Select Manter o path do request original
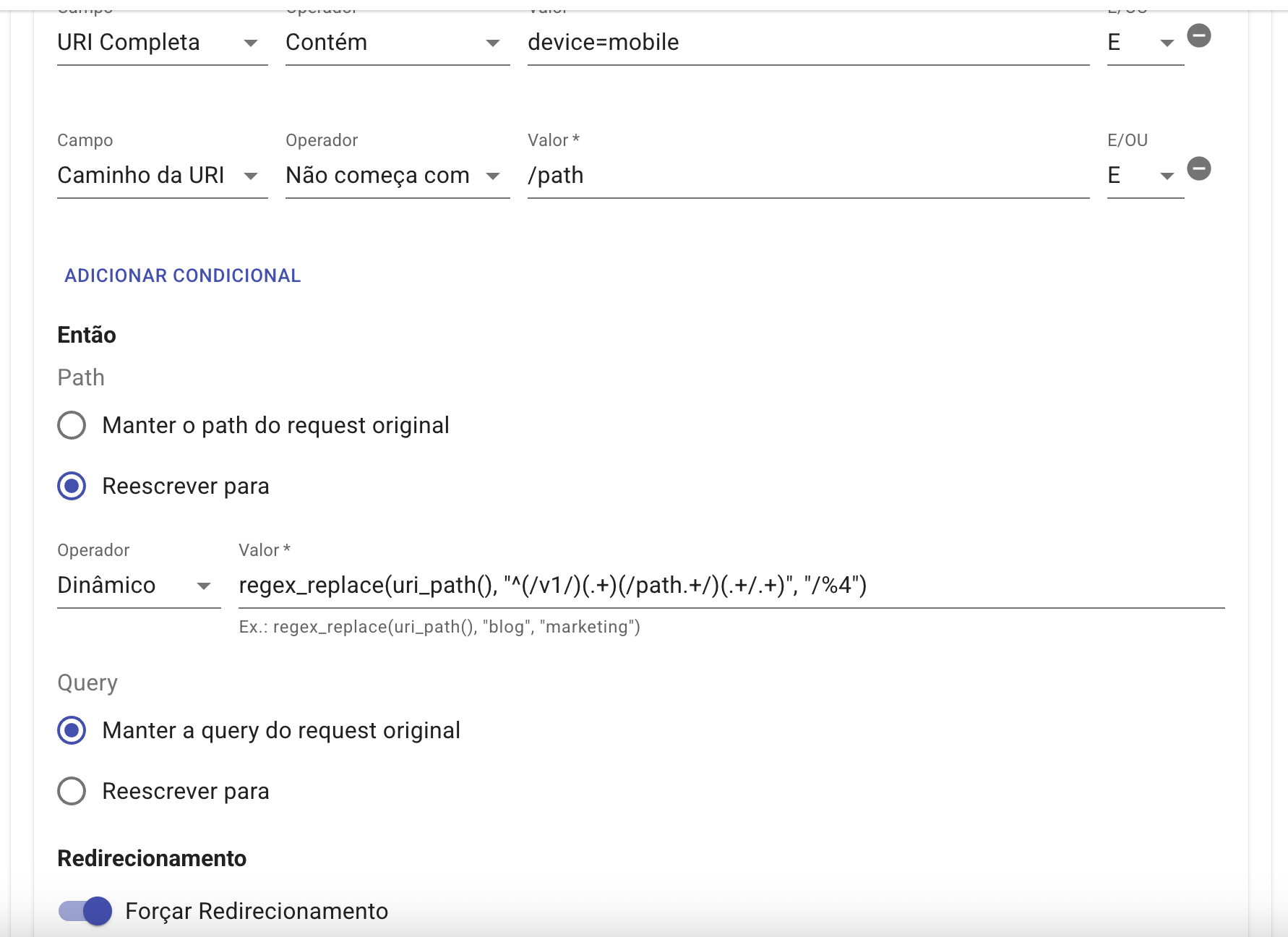 pyautogui.click(x=72, y=425)
